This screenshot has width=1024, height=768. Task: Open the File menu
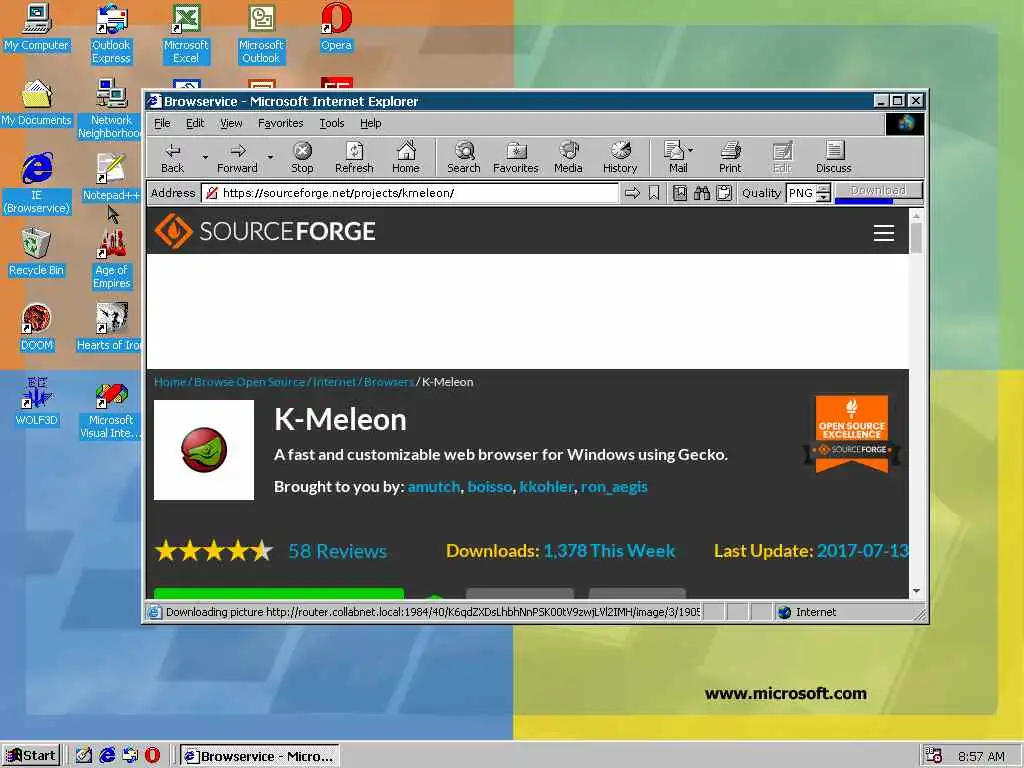pos(162,123)
